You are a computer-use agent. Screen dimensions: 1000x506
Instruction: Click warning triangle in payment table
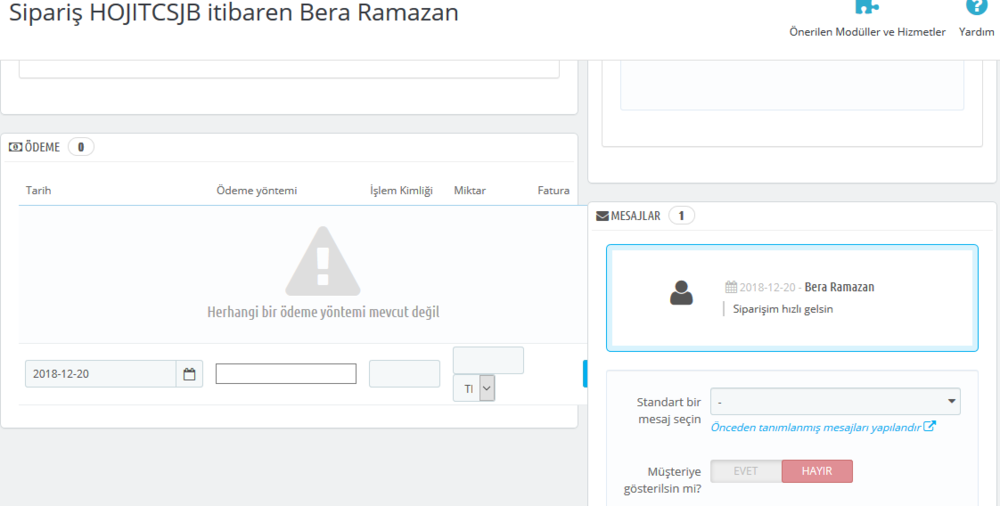(x=323, y=260)
